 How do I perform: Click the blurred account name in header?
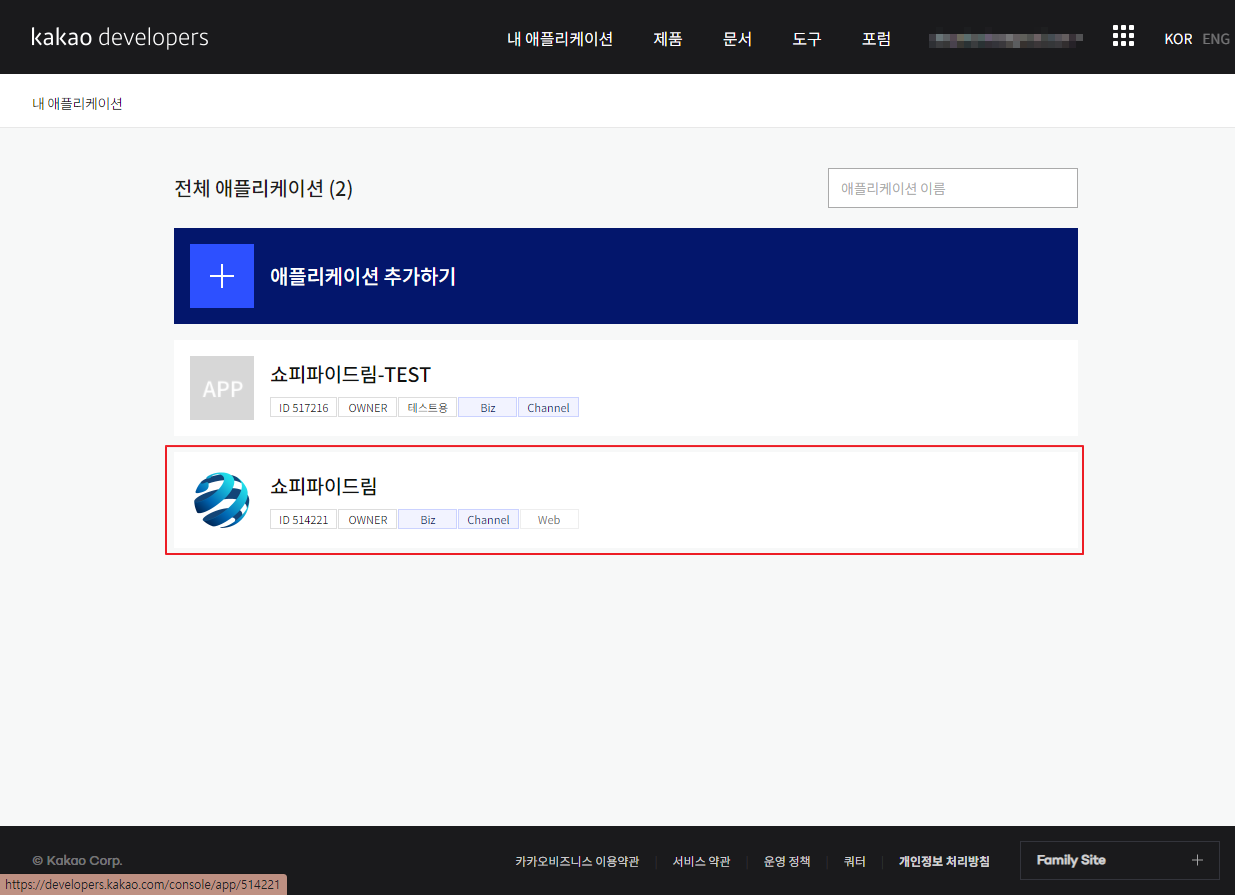coord(1006,40)
